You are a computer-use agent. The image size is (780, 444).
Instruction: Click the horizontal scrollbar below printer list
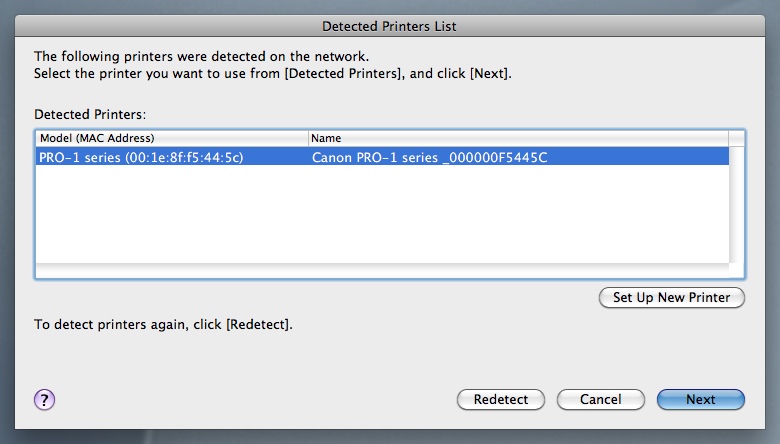coord(382,270)
